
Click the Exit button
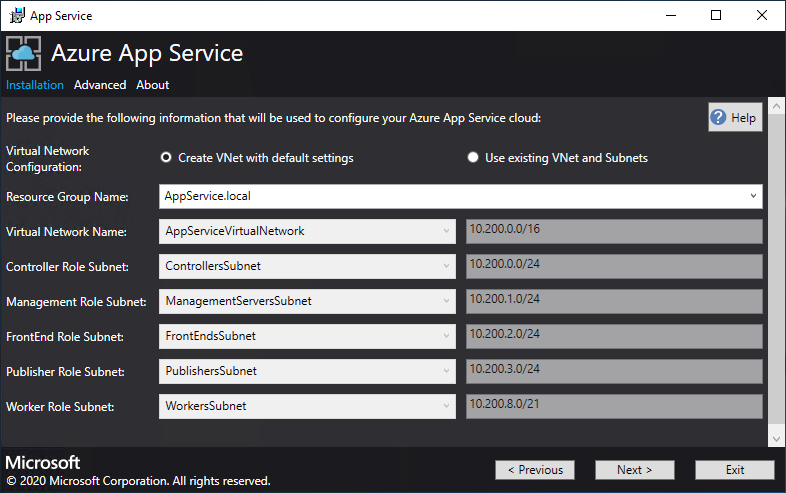[735, 470]
